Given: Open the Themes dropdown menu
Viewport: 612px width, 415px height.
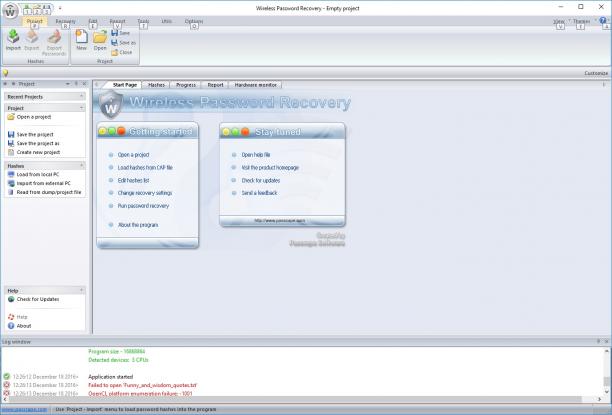Looking at the screenshot, I should coord(584,21).
